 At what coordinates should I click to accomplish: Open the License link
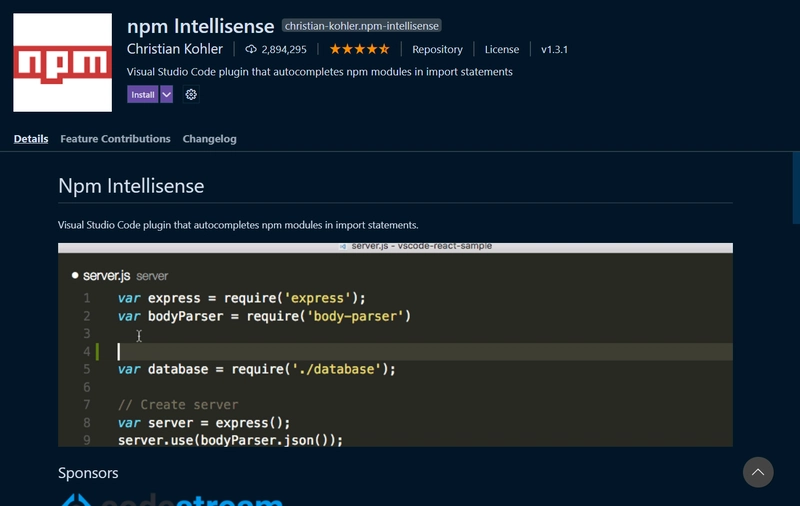pos(502,49)
